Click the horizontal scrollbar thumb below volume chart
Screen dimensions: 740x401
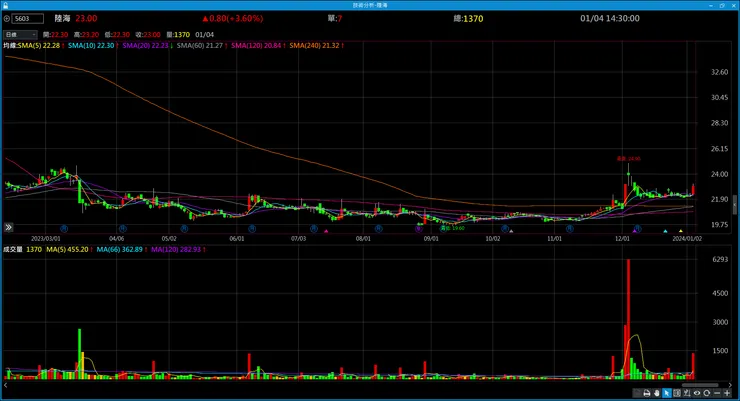[700, 385]
